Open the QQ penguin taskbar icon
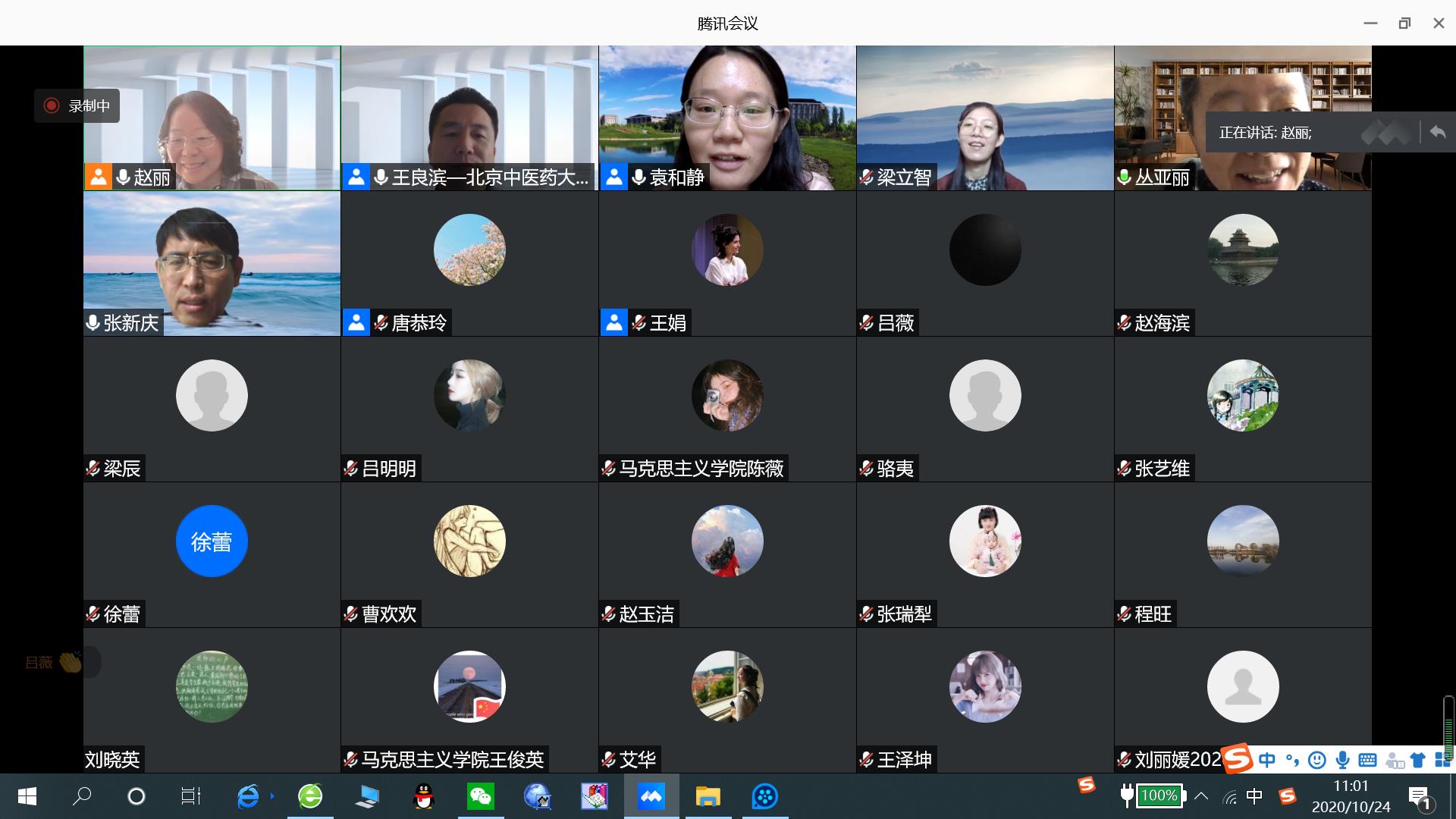The image size is (1456, 819). (424, 796)
